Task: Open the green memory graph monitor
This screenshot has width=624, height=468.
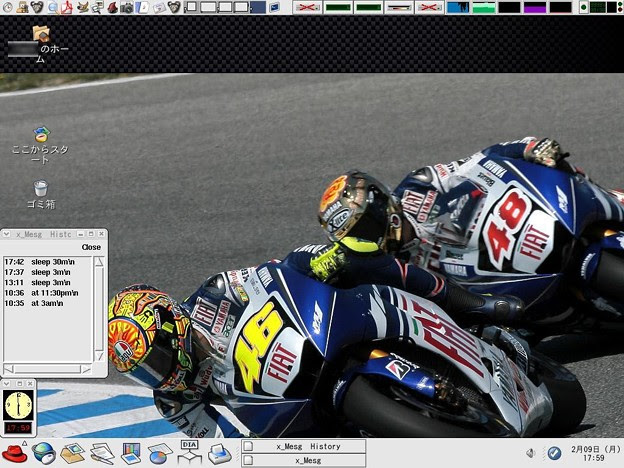Action: coord(484,7)
